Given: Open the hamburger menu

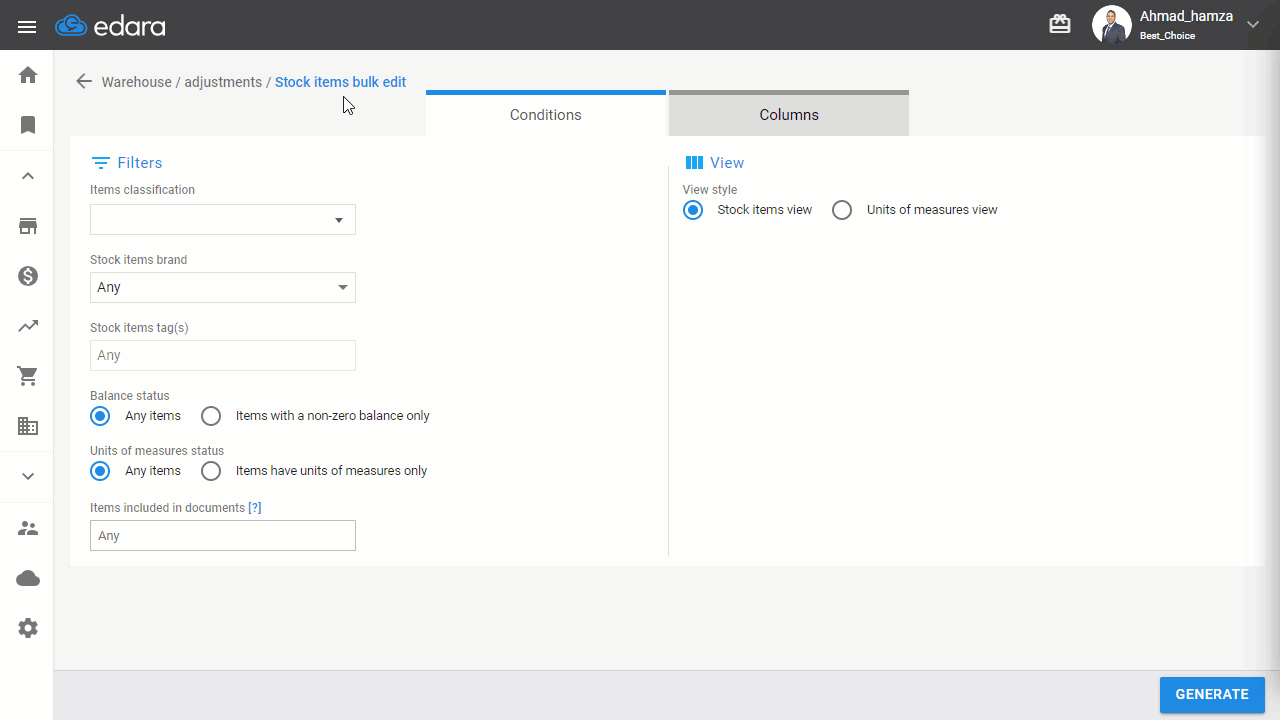Looking at the screenshot, I should tap(27, 26).
